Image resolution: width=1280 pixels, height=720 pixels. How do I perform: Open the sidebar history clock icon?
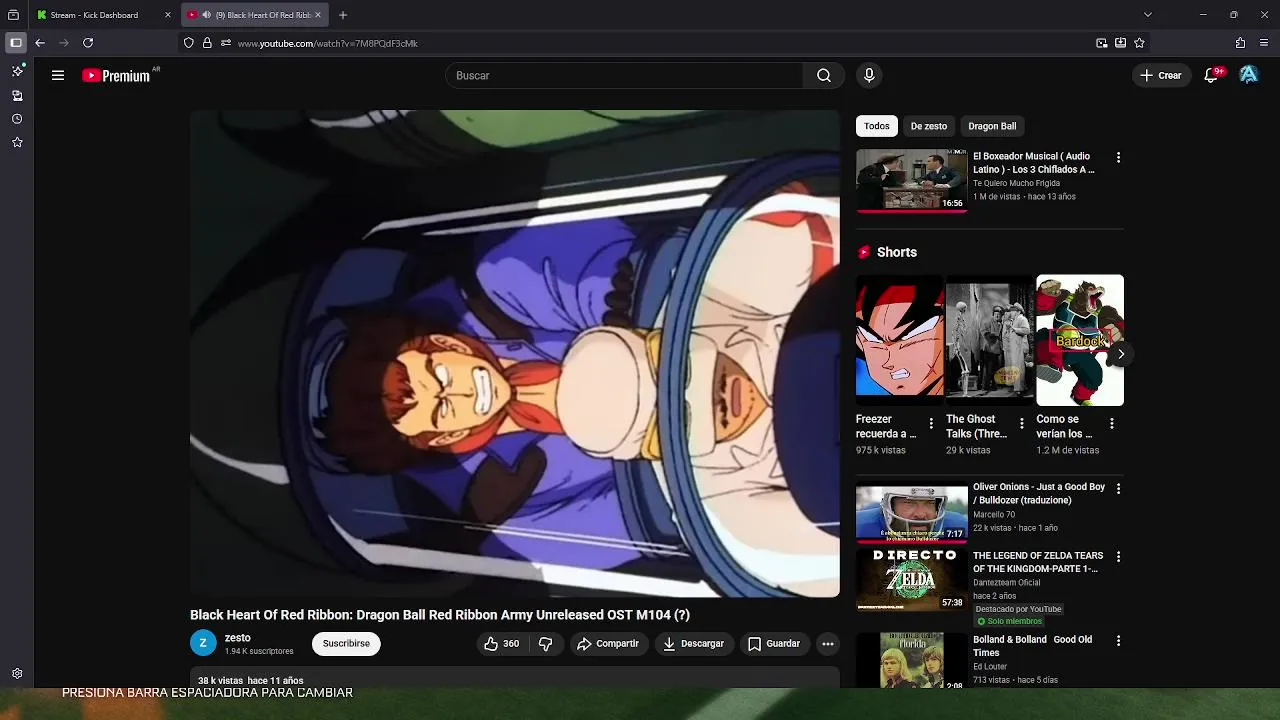17,119
